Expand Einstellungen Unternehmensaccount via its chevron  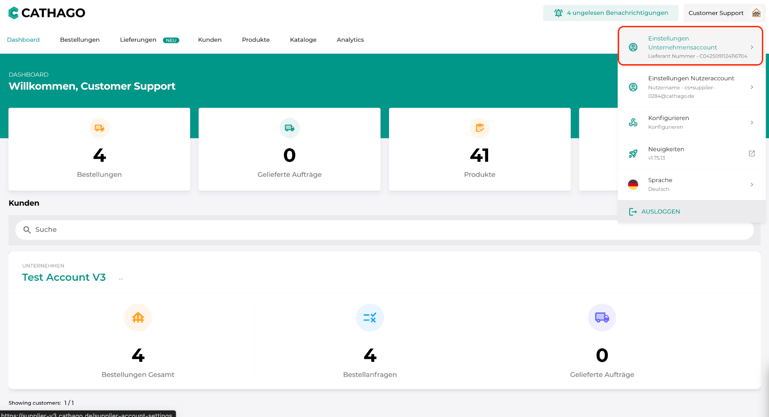click(x=752, y=47)
